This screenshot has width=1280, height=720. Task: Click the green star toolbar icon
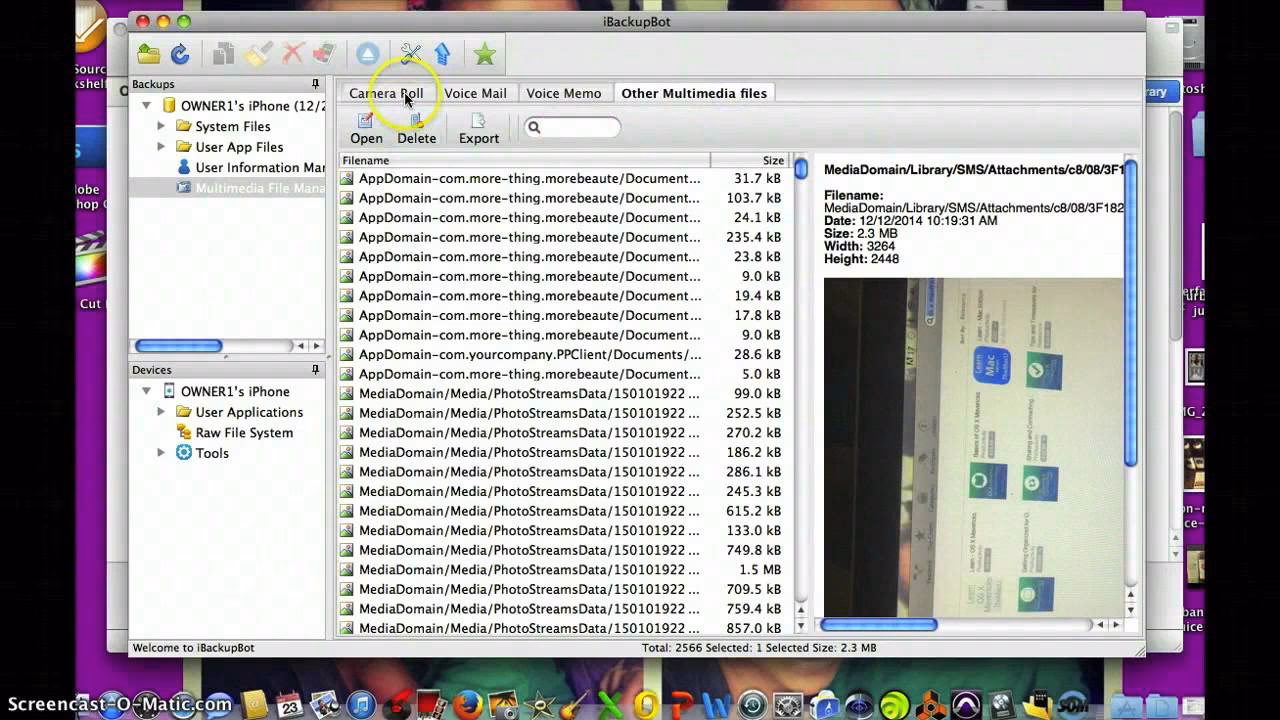482,53
